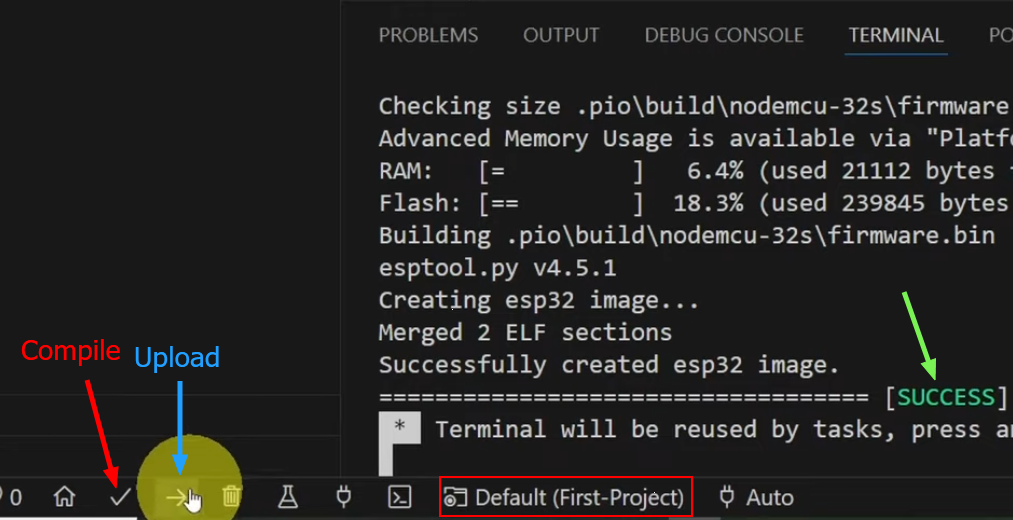Run tests with the flask icon
The height and width of the screenshot is (520, 1013).
[x=288, y=497]
